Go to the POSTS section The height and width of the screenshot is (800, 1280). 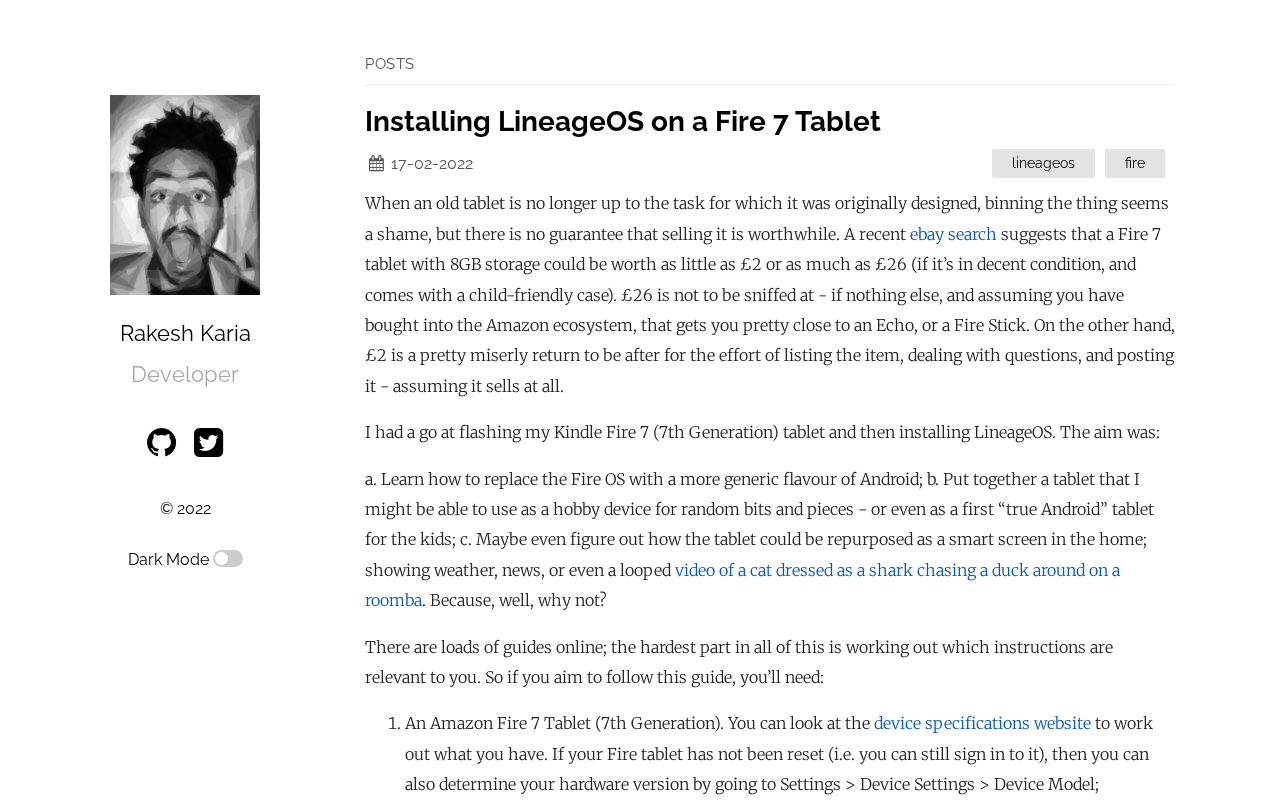(x=389, y=64)
